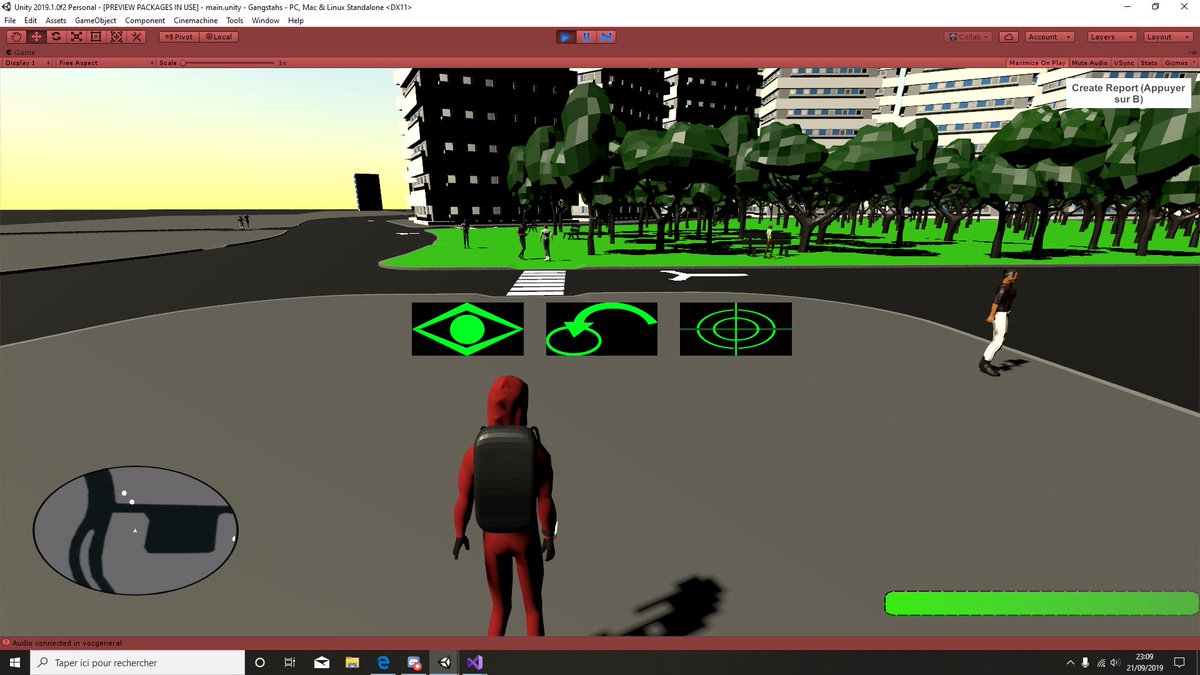Toggle VSync in Game view
This screenshot has width=1200, height=675.
pos(1125,63)
